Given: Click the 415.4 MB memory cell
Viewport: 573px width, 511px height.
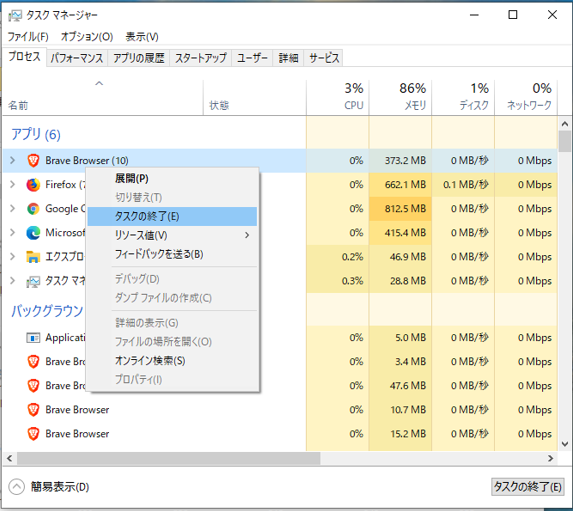Looking at the screenshot, I should coord(401,233).
